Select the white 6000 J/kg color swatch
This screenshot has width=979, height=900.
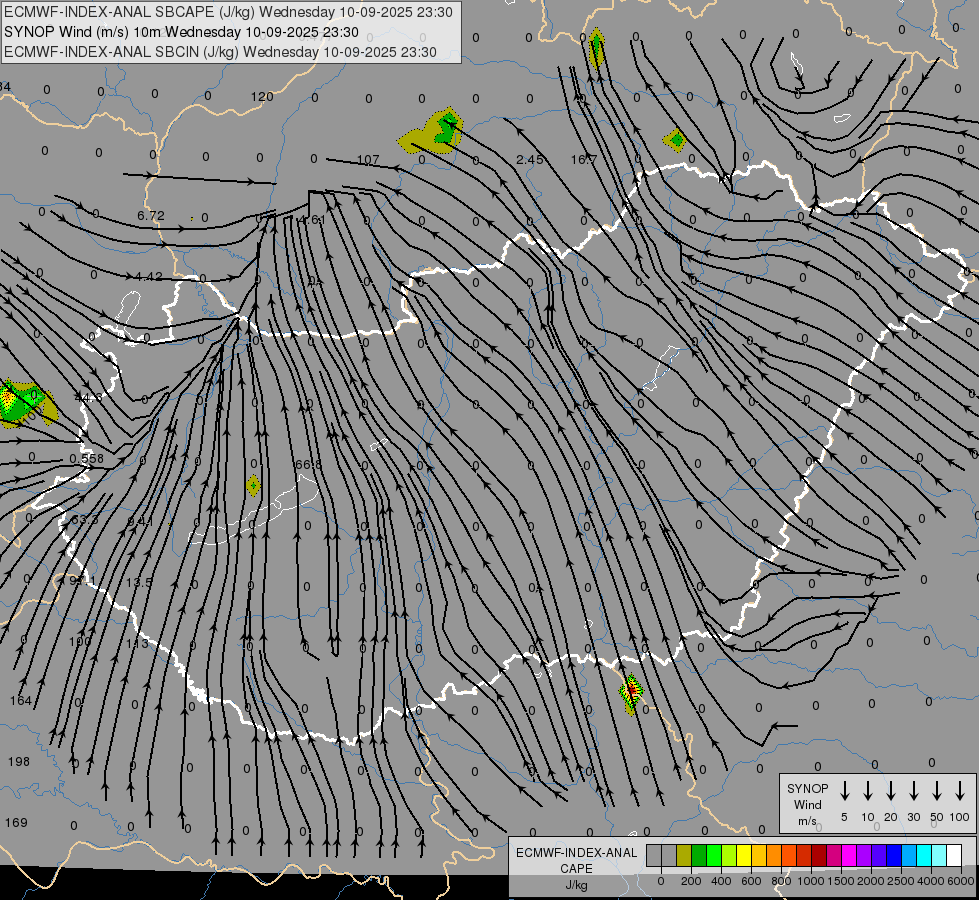[x=954, y=855]
